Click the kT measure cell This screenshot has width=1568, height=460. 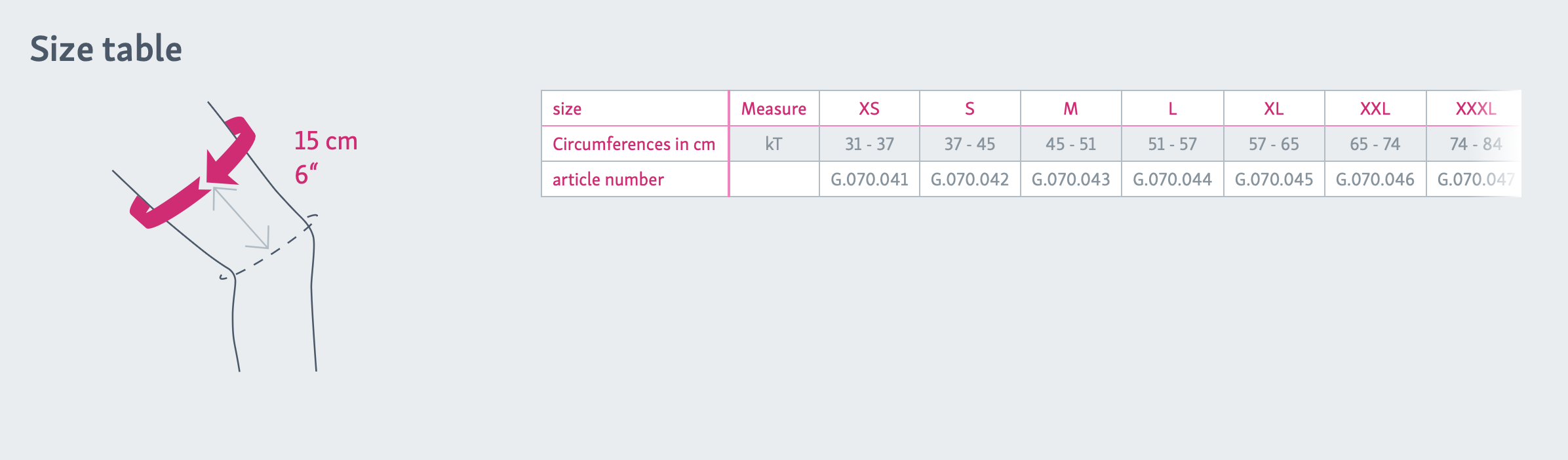(x=774, y=144)
